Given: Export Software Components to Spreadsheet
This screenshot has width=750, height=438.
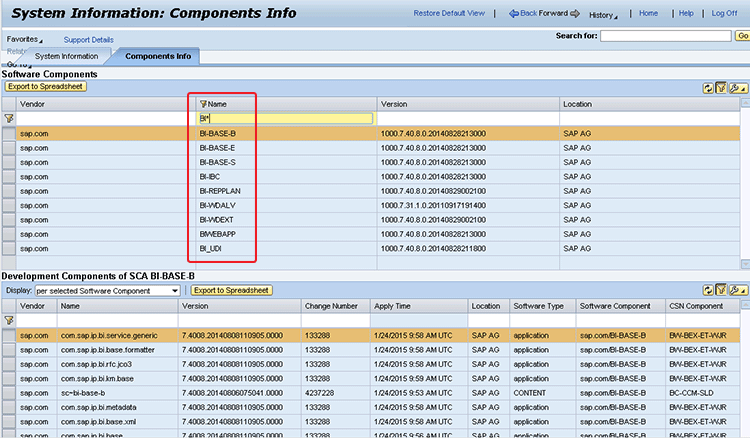Looking at the screenshot, I should [45, 87].
